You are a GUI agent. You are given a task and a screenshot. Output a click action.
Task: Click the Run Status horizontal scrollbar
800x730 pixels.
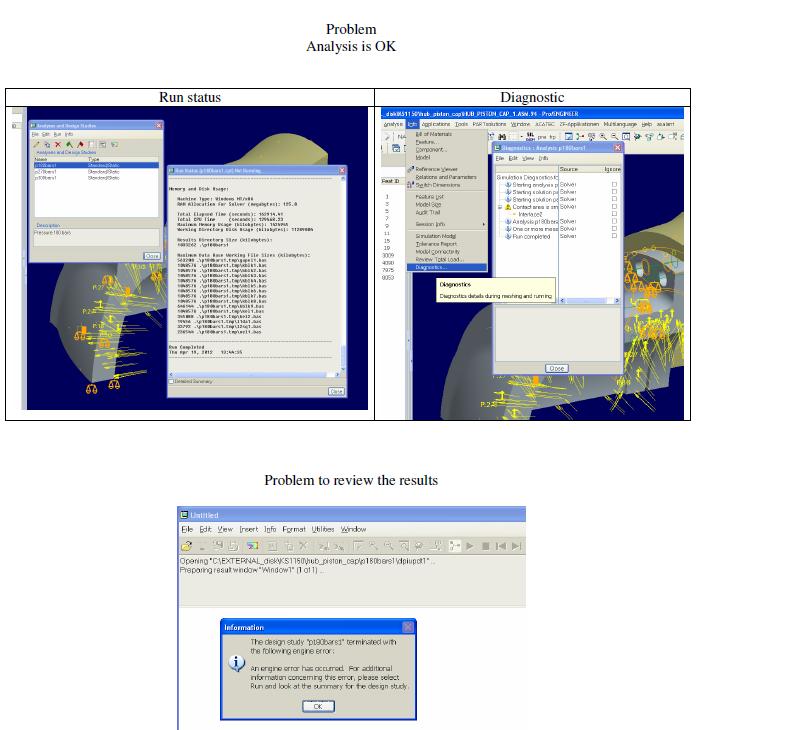[x=254, y=374]
